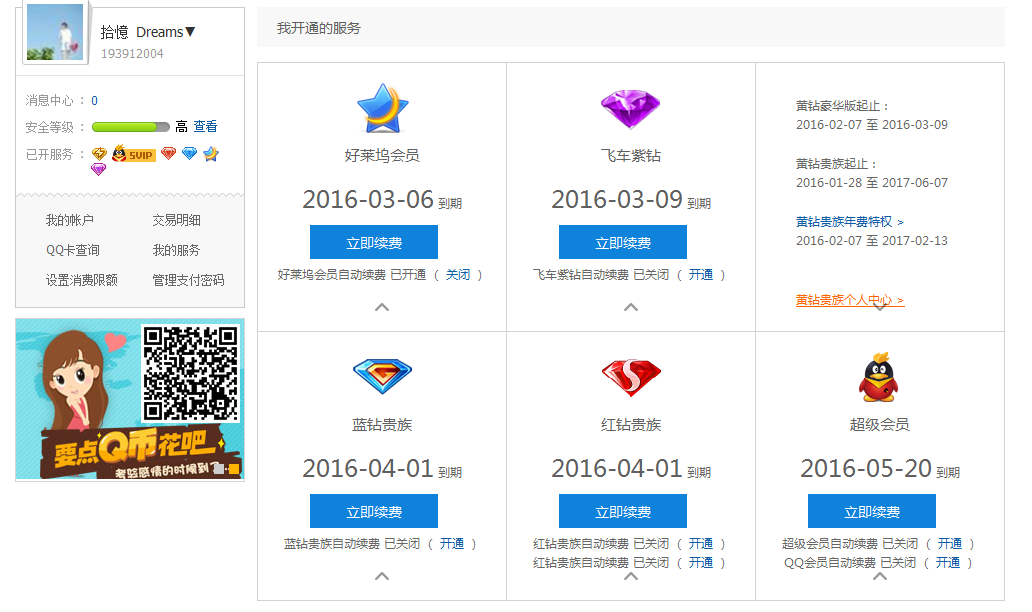Open 管理支付密码 menu item

(x=188, y=280)
